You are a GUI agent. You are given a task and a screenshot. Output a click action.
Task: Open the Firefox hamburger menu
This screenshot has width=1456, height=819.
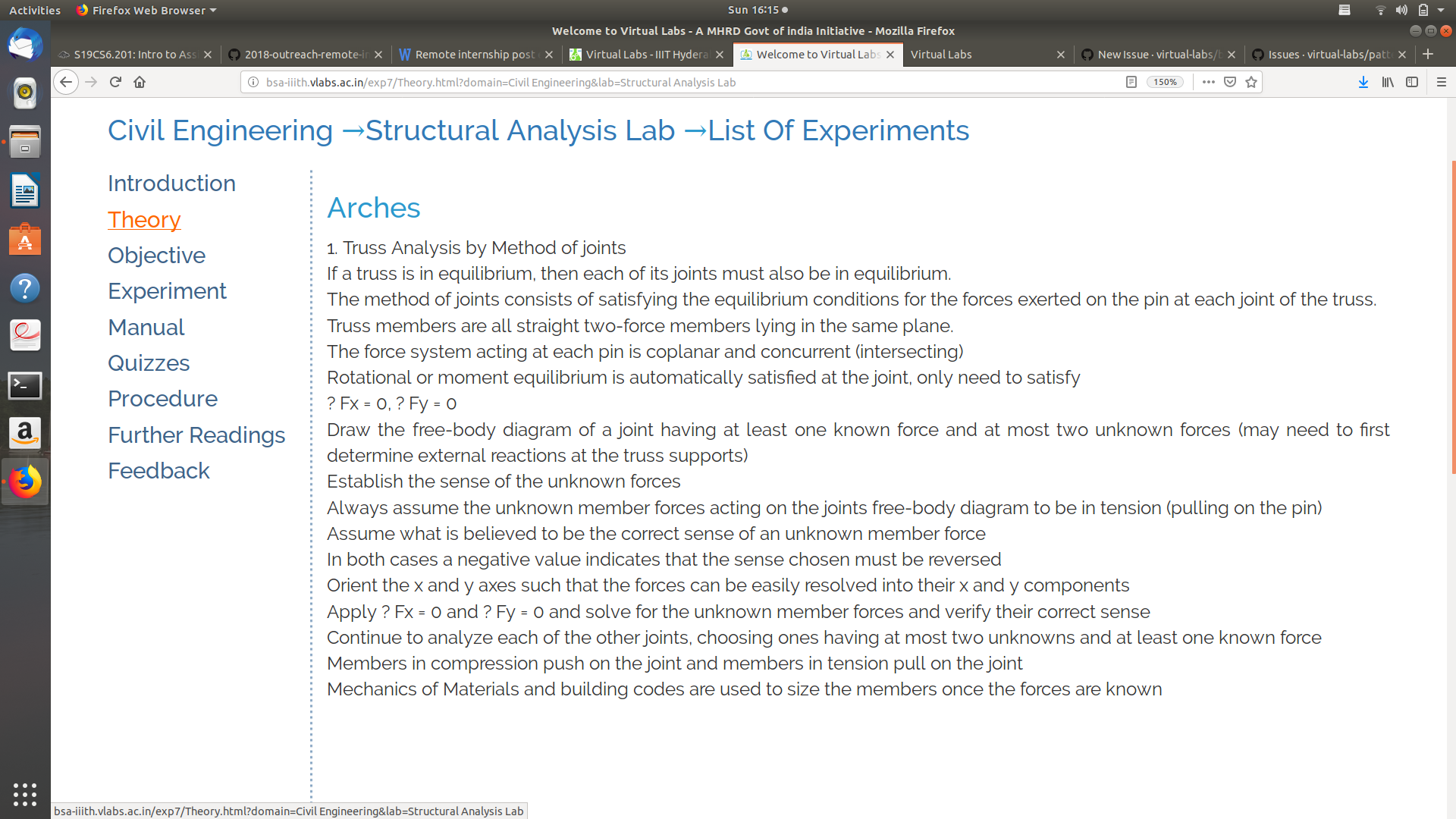tap(1442, 82)
